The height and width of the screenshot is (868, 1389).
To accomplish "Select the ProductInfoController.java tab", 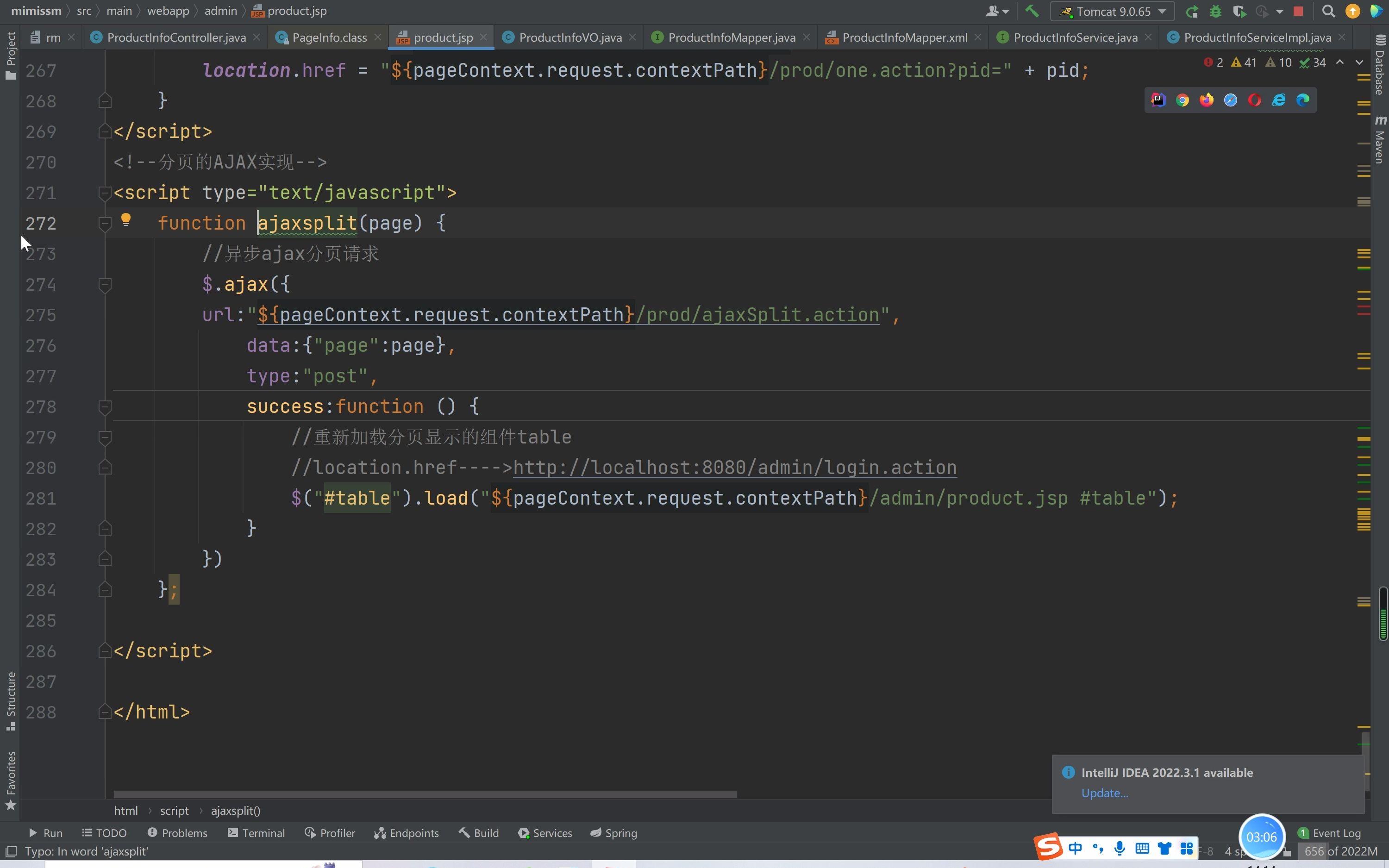I will pos(177,37).
